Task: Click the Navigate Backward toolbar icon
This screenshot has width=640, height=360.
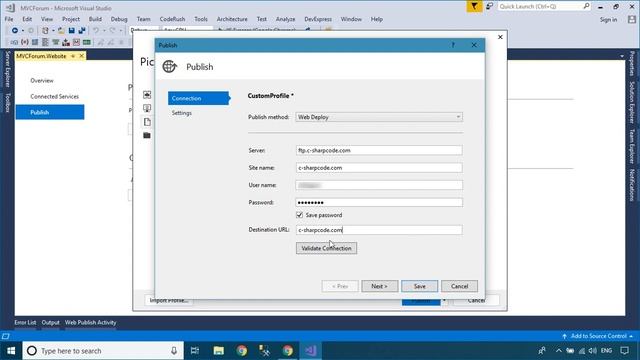Action: point(15,31)
